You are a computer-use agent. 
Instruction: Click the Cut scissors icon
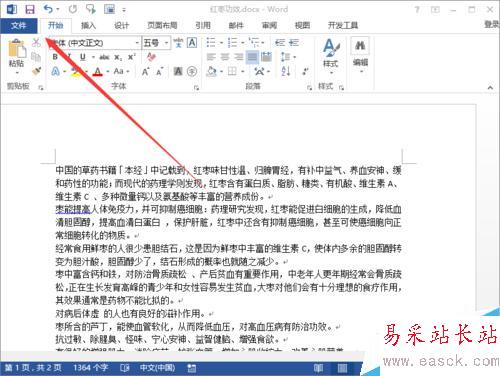tap(36, 42)
